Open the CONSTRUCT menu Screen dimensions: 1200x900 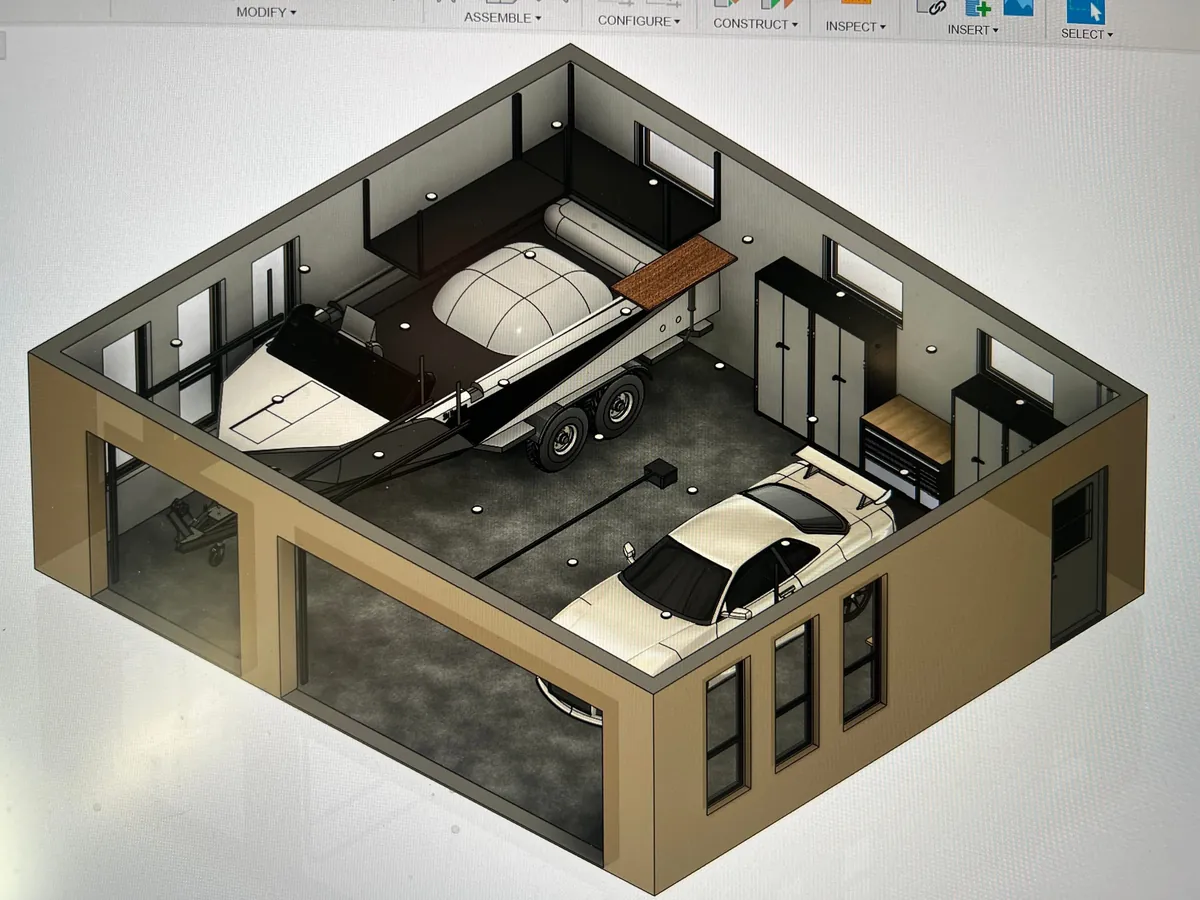[755, 24]
